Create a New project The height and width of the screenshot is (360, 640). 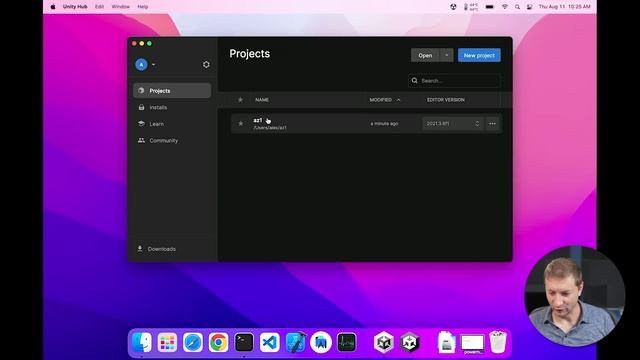479,55
